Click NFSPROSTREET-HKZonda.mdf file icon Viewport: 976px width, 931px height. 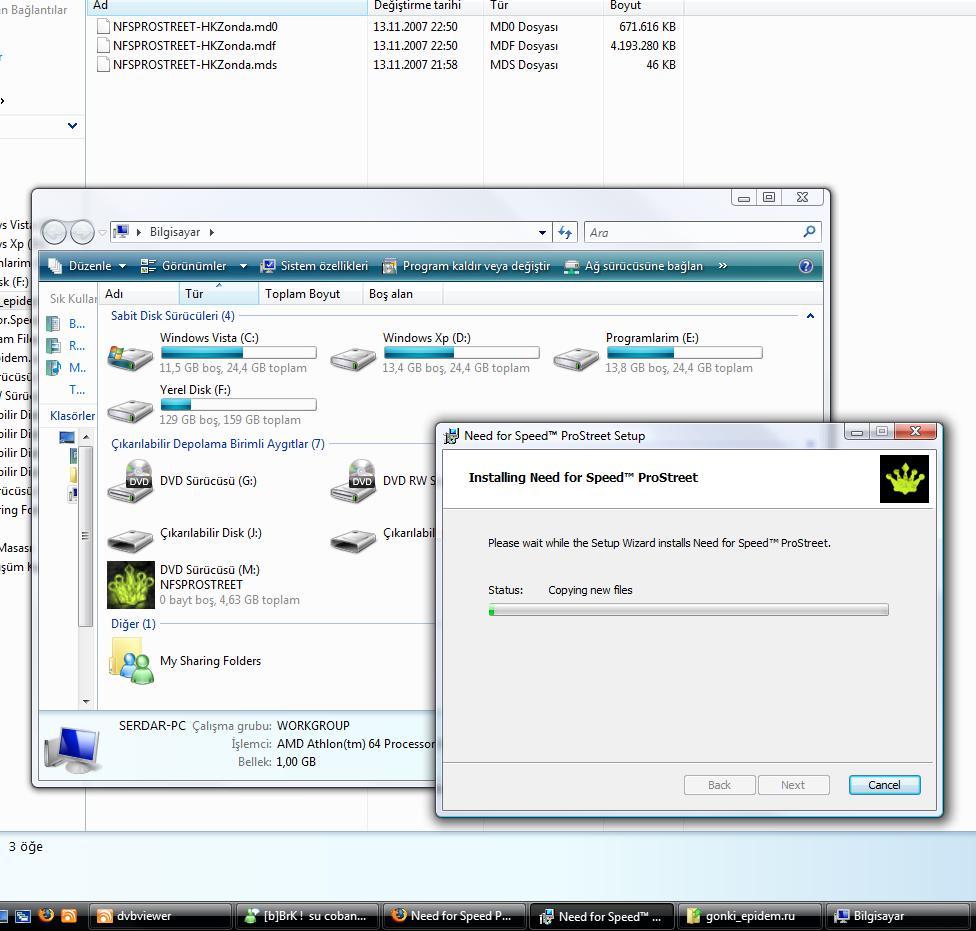[x=103, y=45]
